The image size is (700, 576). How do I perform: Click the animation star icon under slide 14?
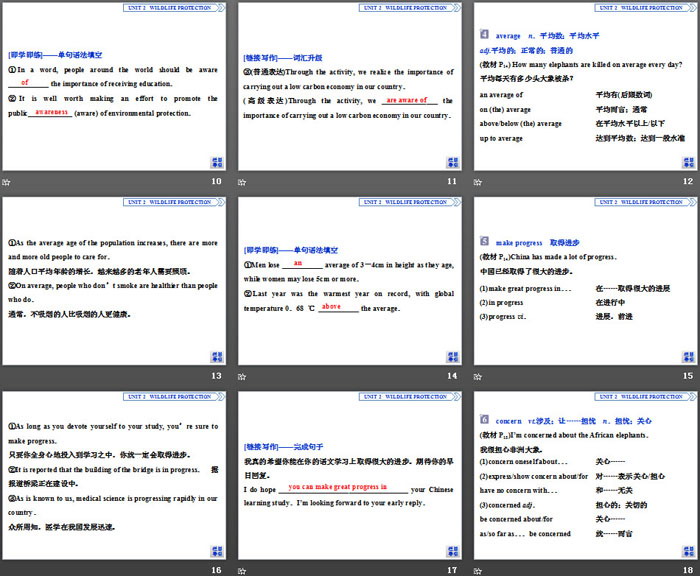point(242,376)
